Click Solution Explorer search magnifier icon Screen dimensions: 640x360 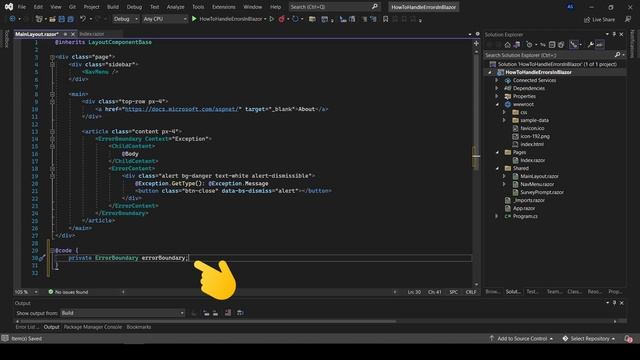coord(618,55)
